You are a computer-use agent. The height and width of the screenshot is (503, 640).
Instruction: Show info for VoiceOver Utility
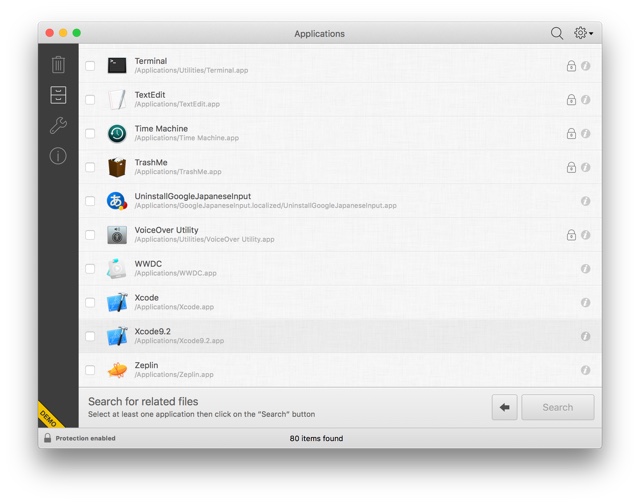tap(585, 235)
